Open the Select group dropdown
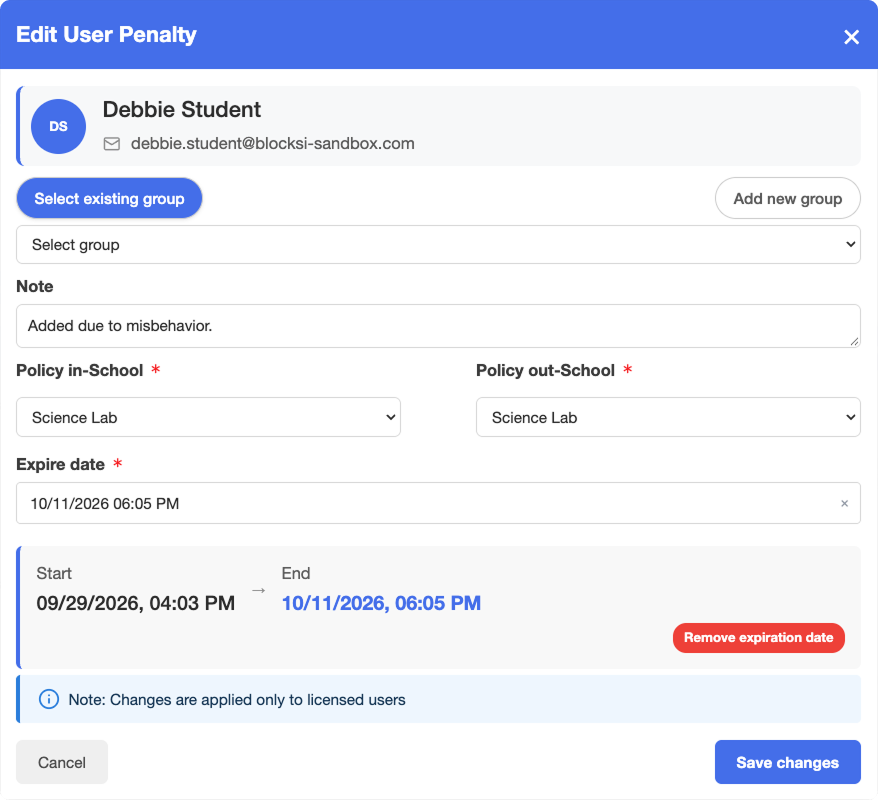Viewport: 878px width, 800px height. coord(438,245)
